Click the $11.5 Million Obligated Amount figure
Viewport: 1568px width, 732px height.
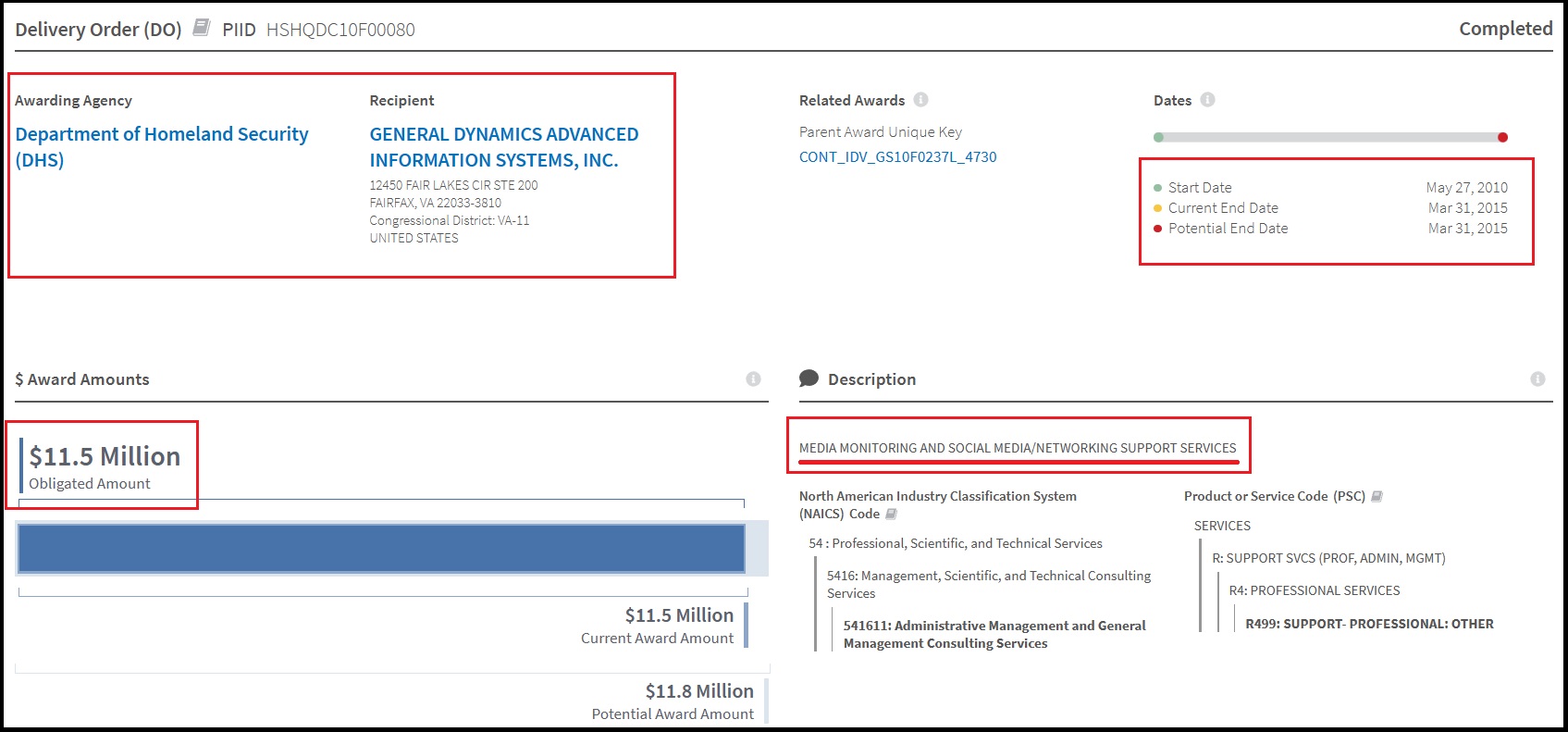[x=105, y=456]
